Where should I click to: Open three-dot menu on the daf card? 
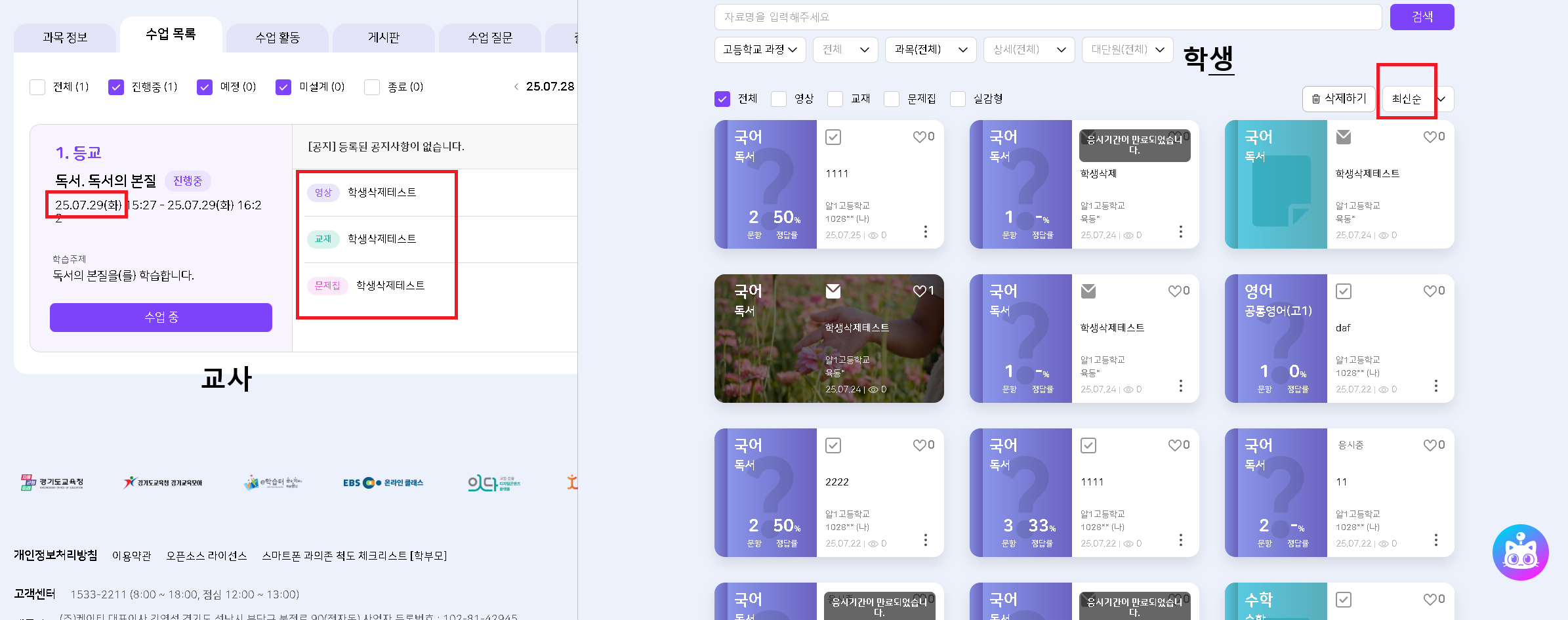tap(1435, 386)
